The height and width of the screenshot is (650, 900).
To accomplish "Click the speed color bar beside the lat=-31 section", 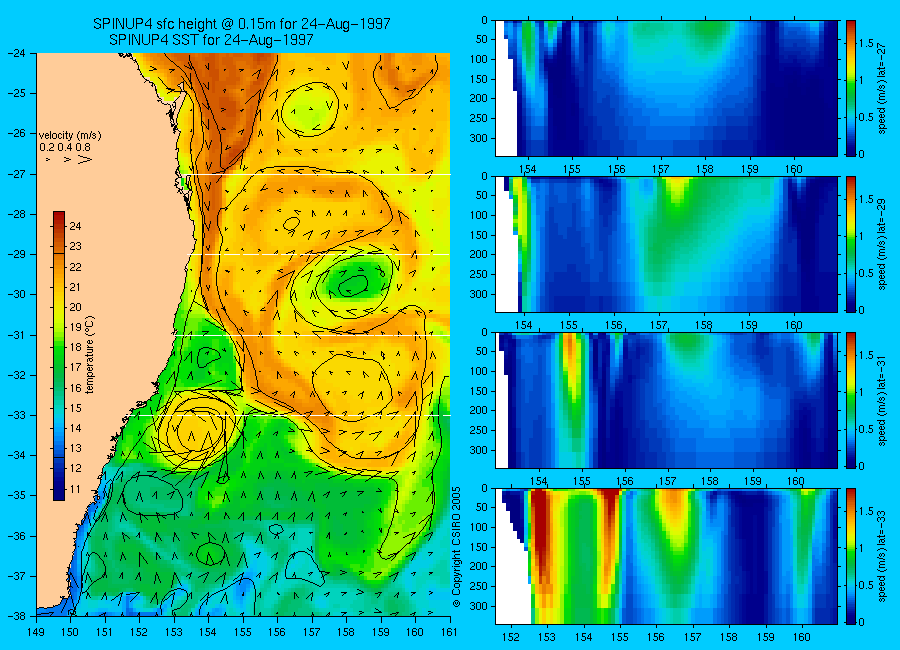I will coord(851,400).
